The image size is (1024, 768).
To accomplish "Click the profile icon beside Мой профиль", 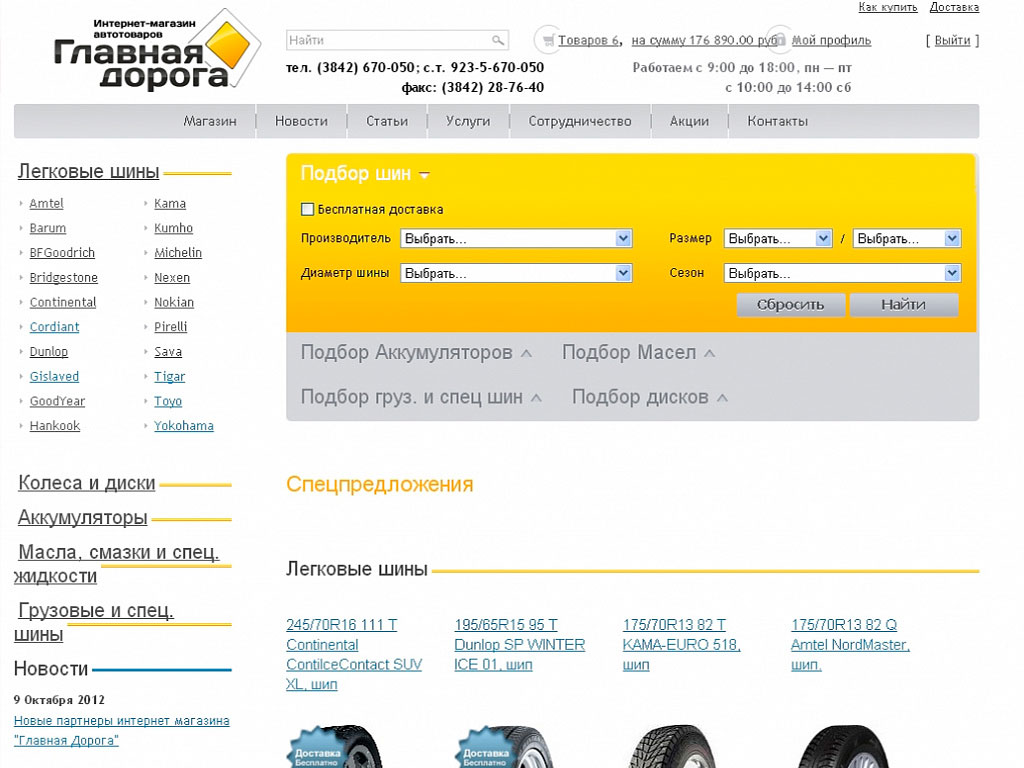I will click(780, 40).
